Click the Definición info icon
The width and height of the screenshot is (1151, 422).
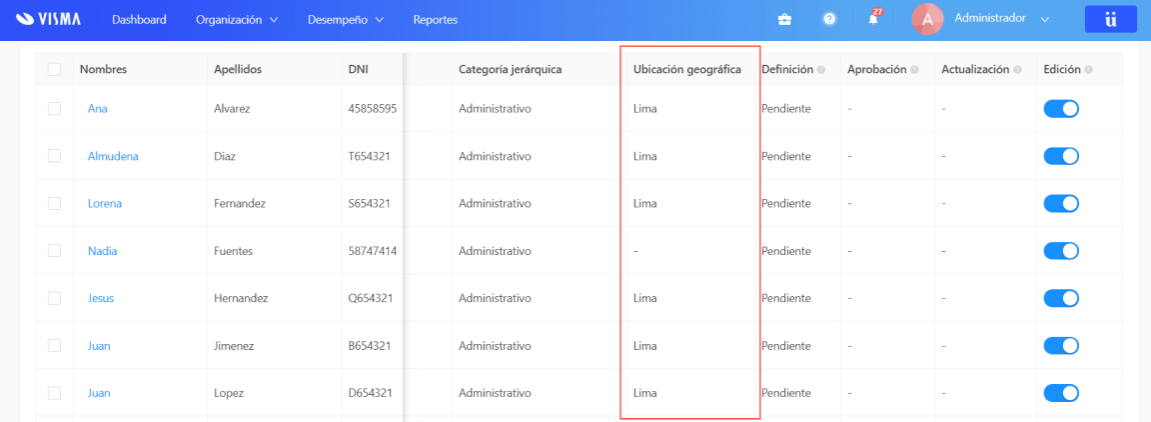tap(821, 70)
